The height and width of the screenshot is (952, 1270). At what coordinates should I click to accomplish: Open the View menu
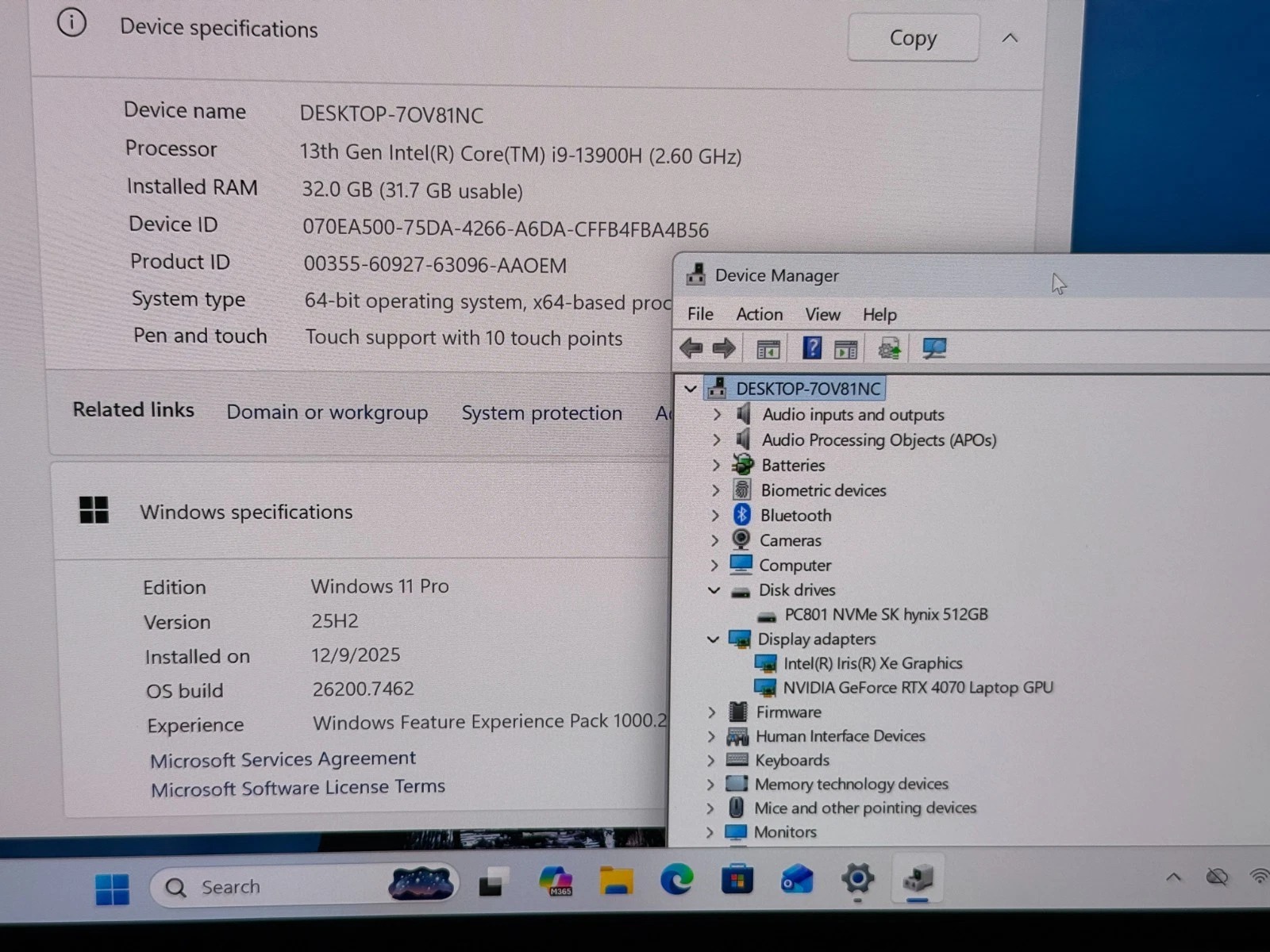click(x=822, y=314)
